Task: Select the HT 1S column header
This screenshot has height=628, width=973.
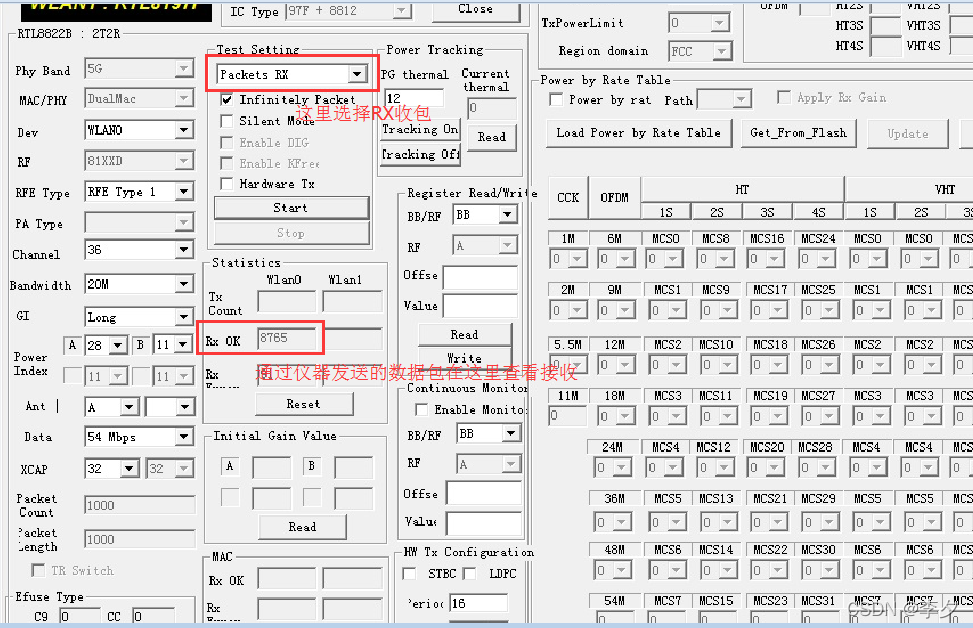Action: [666, 212]
